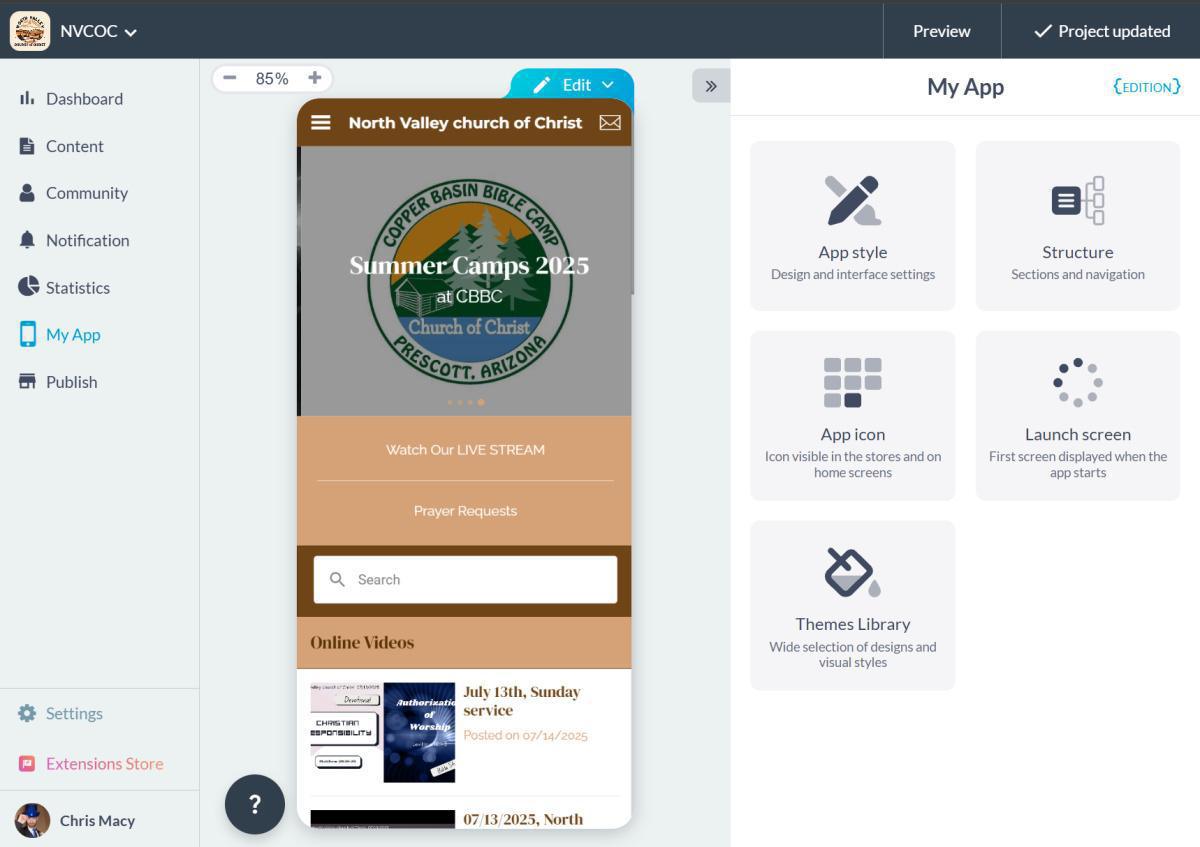The image size is (1200, 847).
Task: Open App style design settings
Action: coord(852,224)
